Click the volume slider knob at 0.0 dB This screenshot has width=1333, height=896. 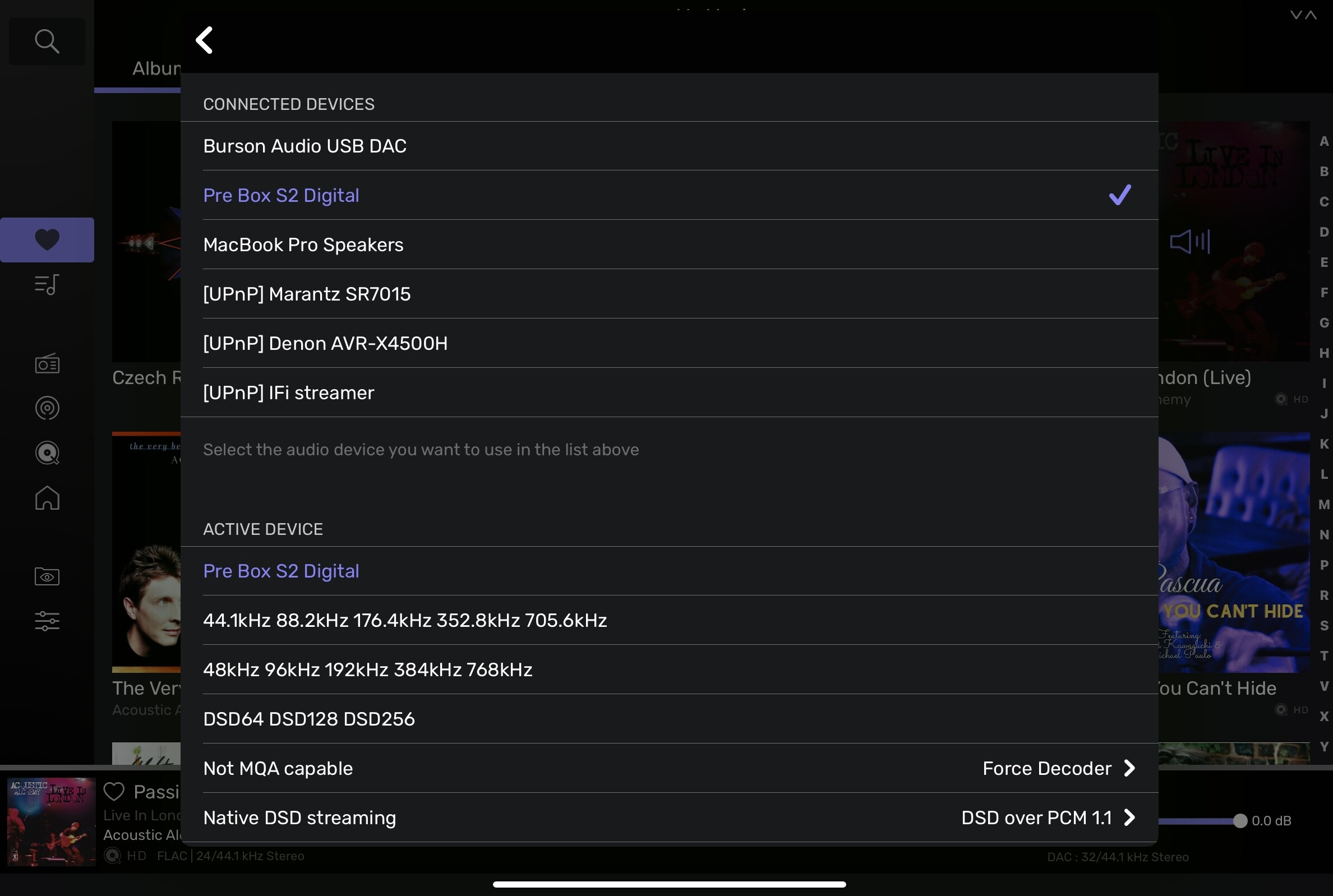pyautogui.click(x=1239, y=820)
